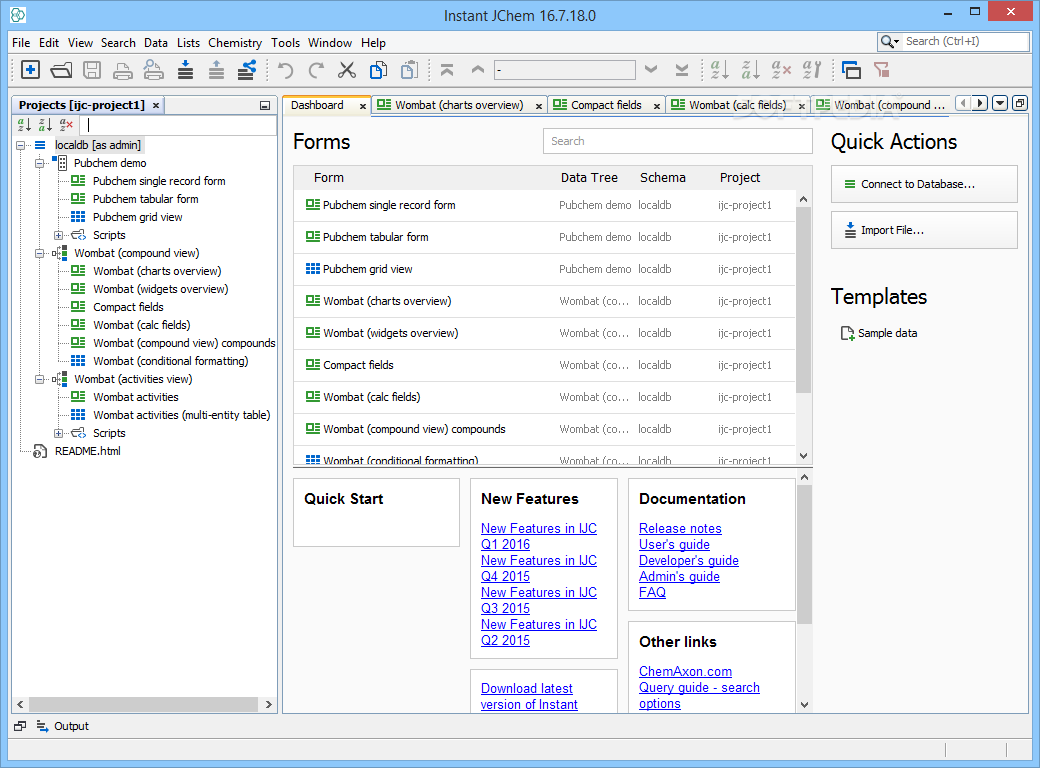The width and height of the screenshot is (1040, 768).
Task: Close the Dashboard tab
Action: [x=363, y=105]
